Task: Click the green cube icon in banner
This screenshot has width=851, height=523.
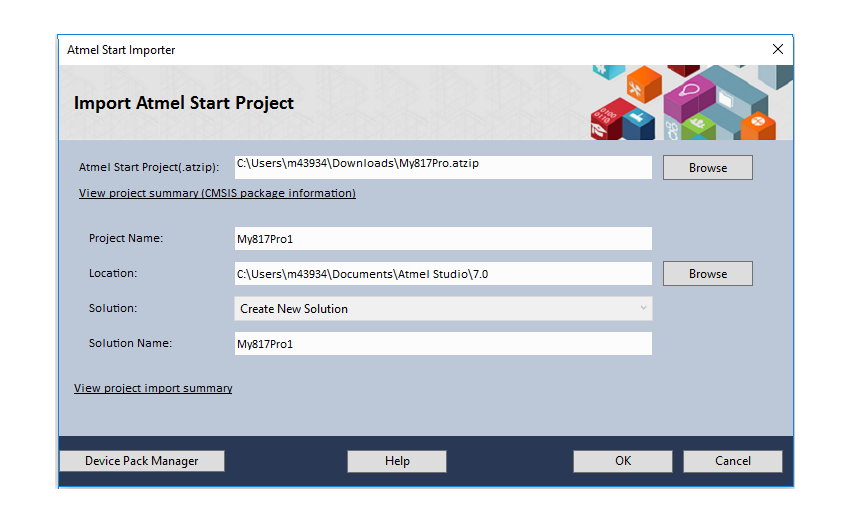Action: [698, 124]
